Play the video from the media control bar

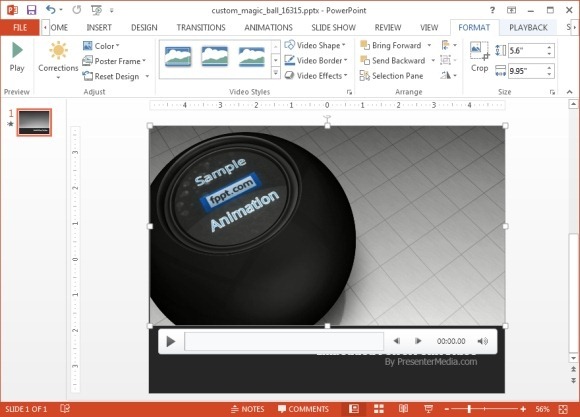tap(171, 341)
